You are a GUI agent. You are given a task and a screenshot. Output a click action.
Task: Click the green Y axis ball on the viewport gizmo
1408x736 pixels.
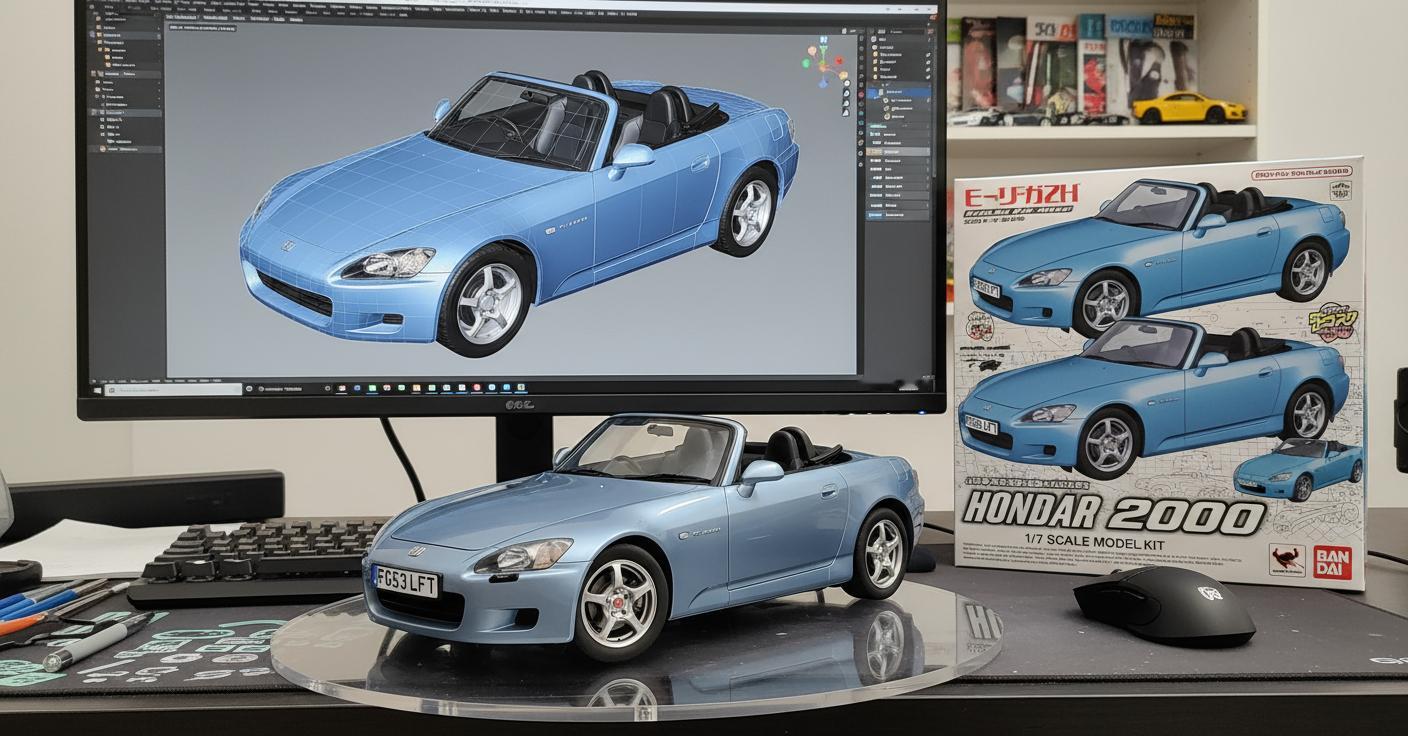click(806, 63)
